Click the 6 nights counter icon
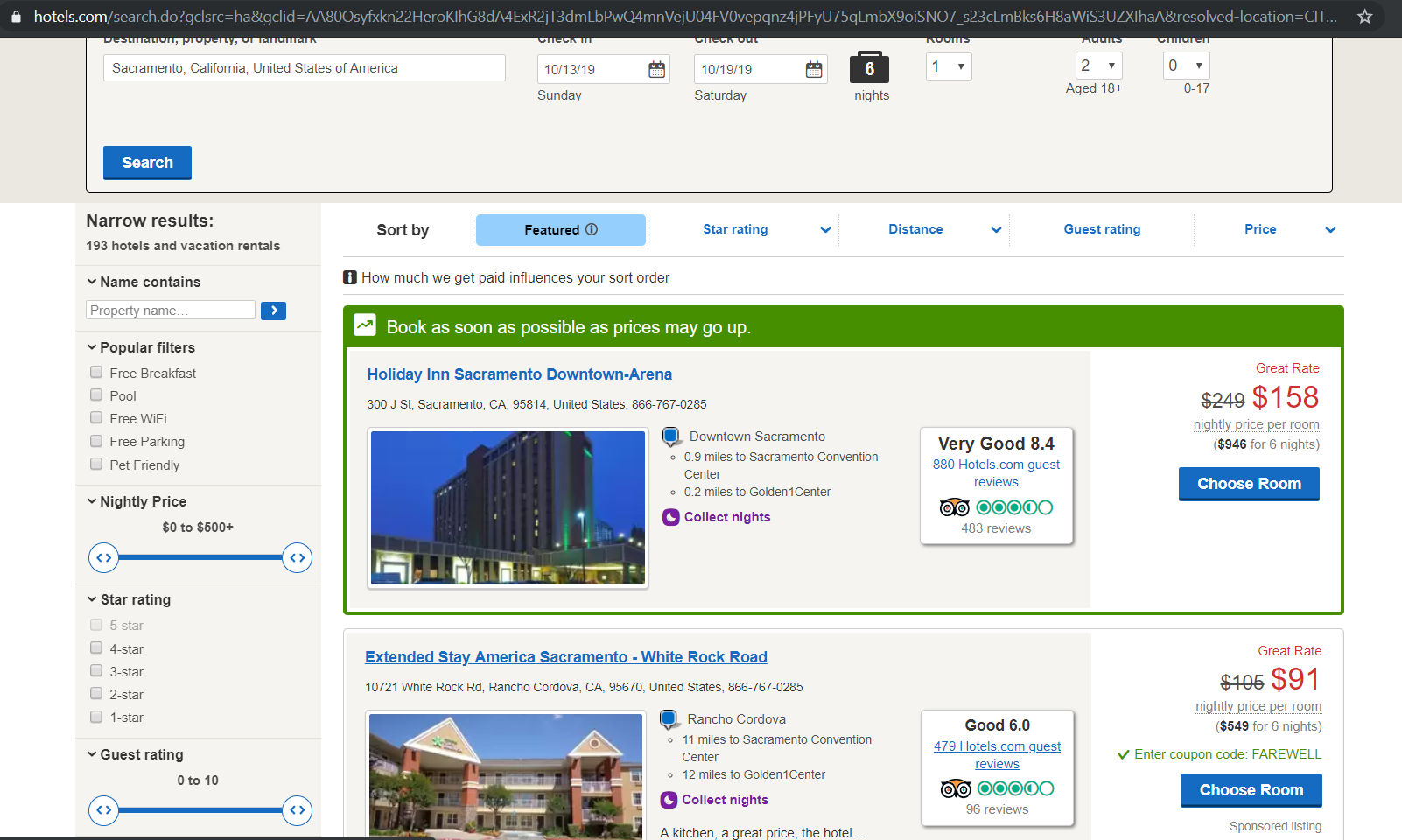1402x840 pixels. (869, 67)
